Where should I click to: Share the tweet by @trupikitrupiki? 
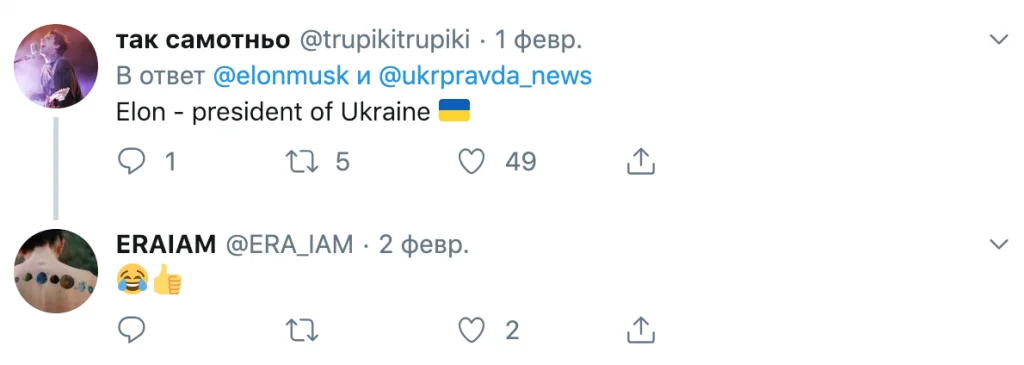[641, 161]
